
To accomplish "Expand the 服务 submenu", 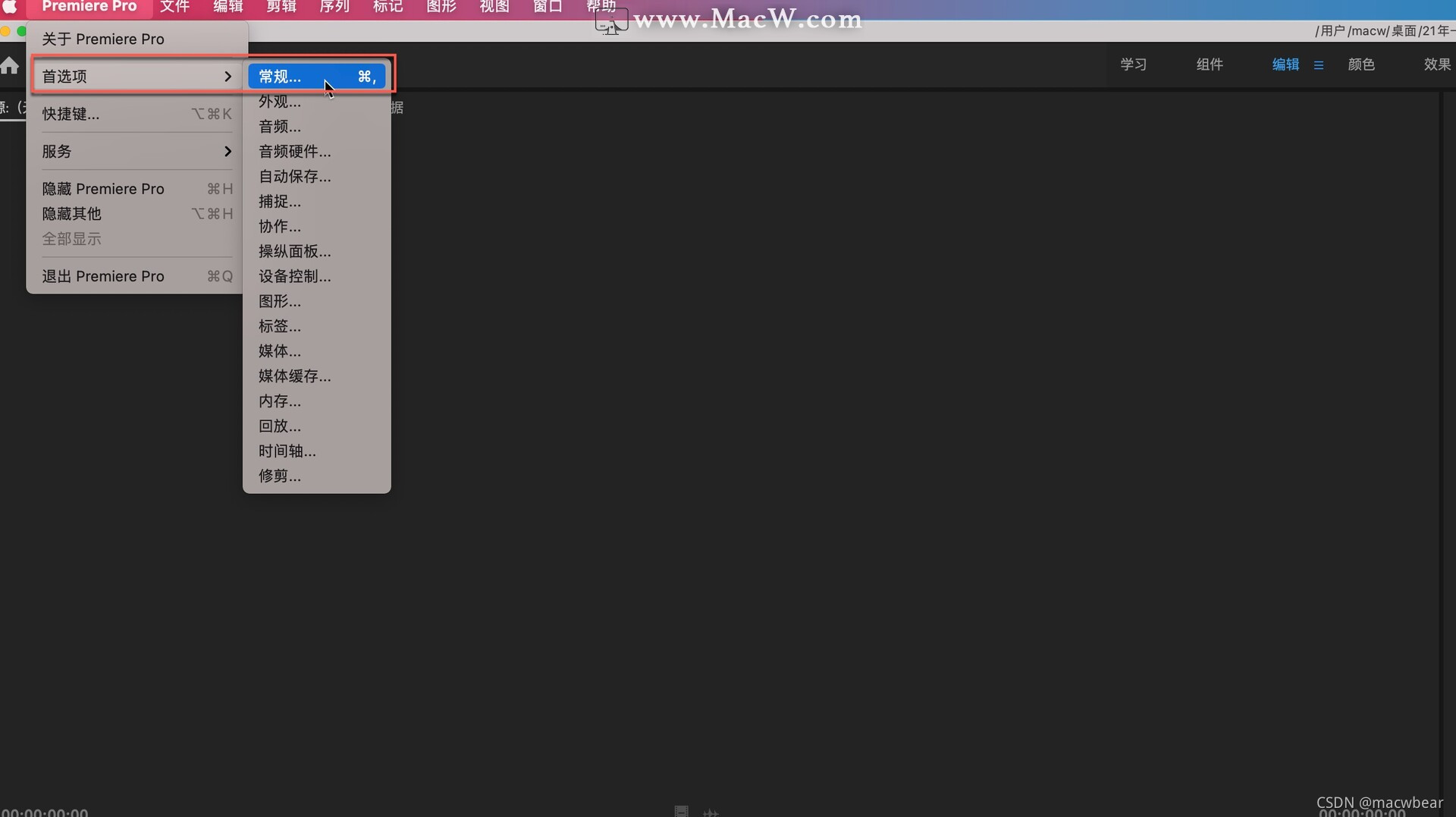I will 137,151.
